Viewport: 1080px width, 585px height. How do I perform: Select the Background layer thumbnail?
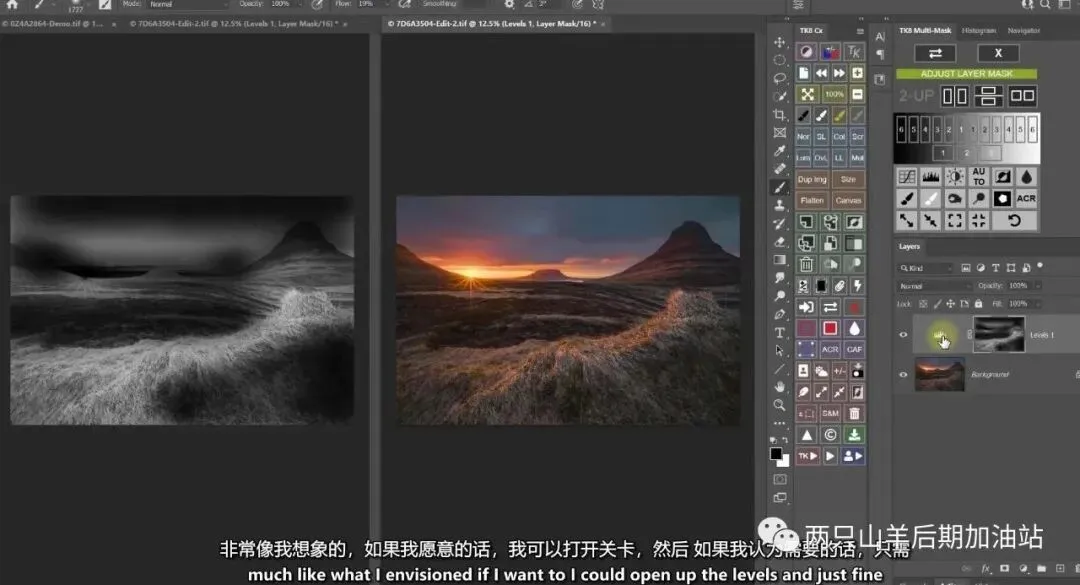coord(939,374)
